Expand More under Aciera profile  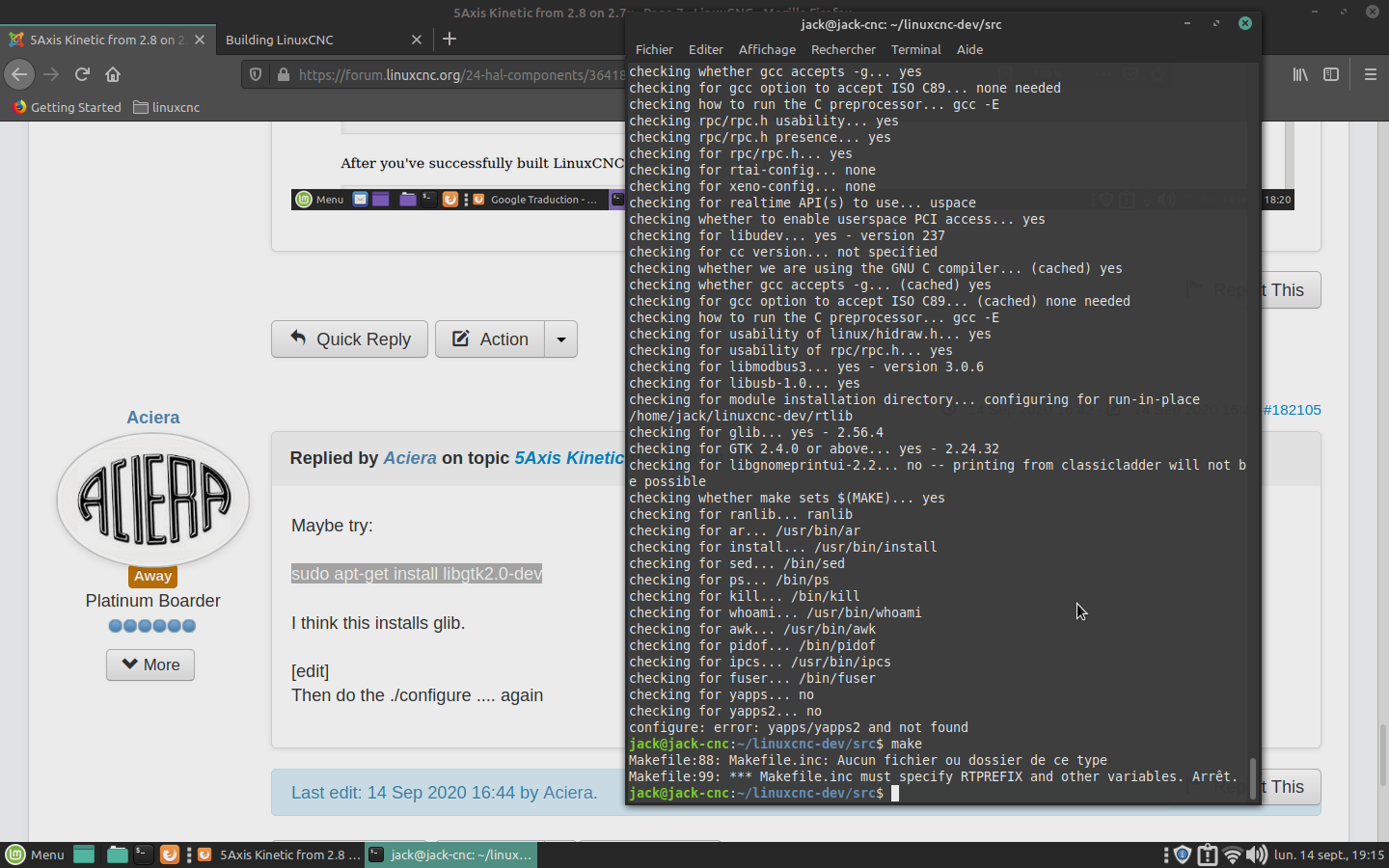150,665
